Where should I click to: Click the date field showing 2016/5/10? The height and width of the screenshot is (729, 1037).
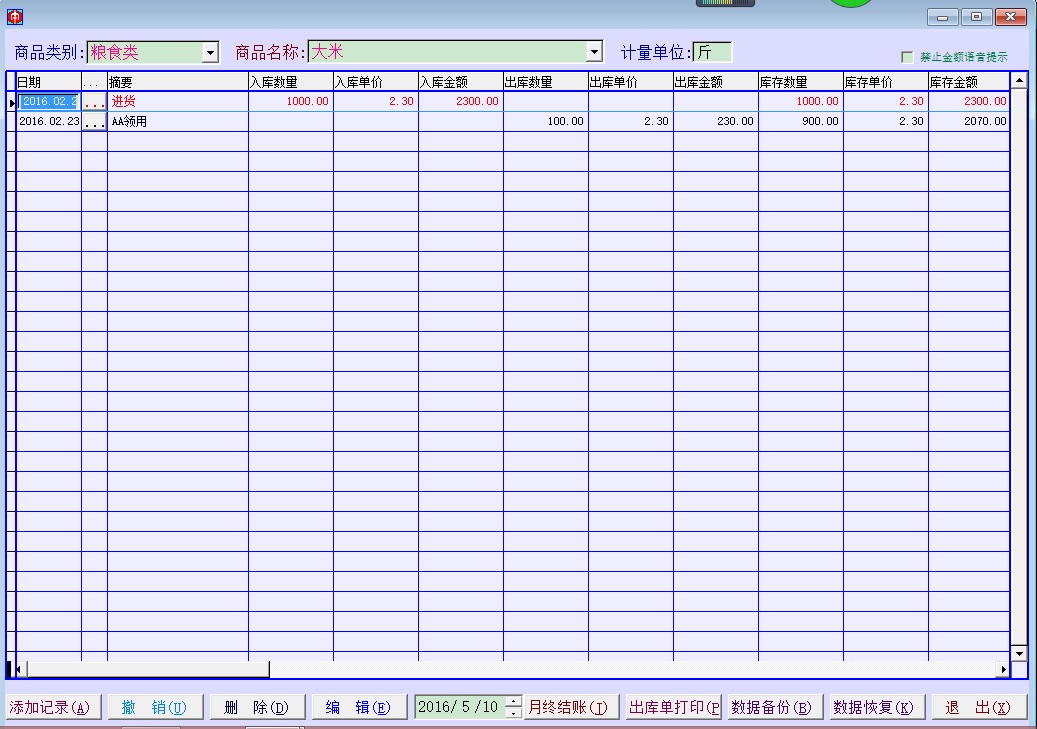tap(460, 707)
